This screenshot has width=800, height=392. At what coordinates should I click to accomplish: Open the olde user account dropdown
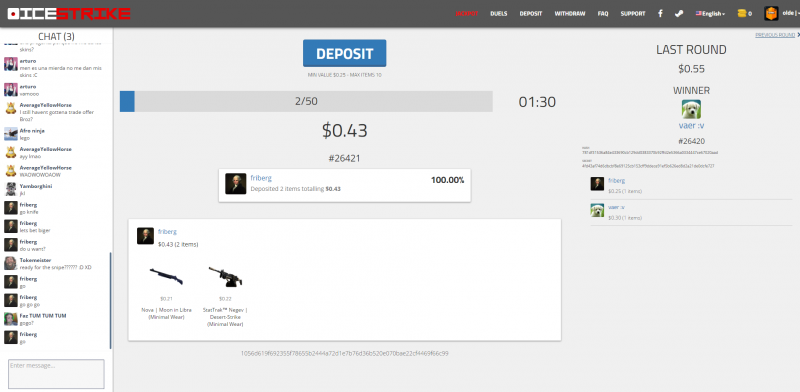point(790,14)
